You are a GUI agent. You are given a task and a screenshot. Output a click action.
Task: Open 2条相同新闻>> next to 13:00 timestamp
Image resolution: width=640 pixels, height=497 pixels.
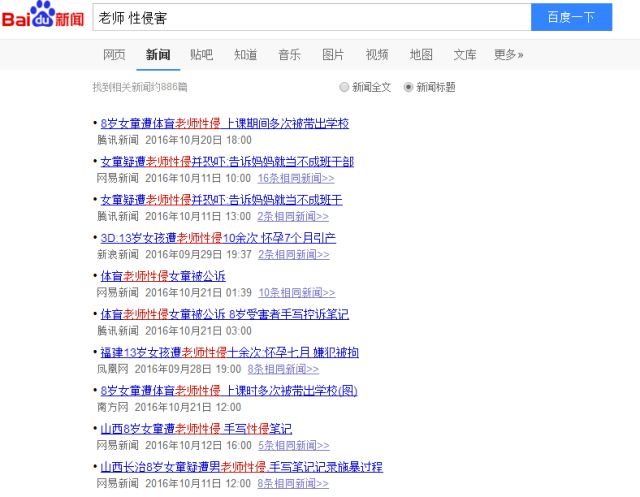(293, 216)
